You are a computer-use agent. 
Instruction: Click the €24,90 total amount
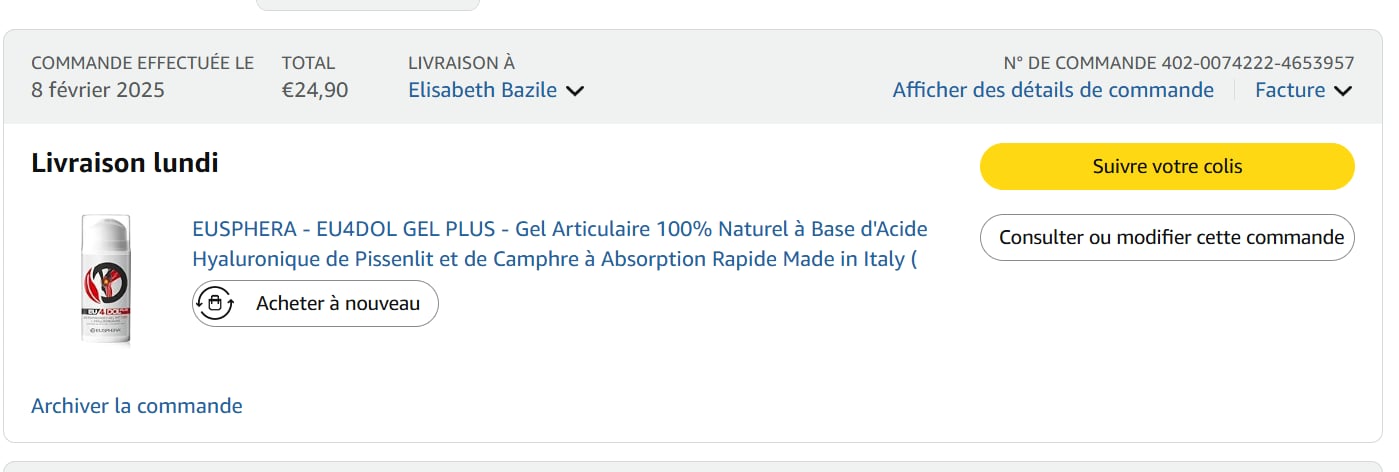tap(315, 90)
